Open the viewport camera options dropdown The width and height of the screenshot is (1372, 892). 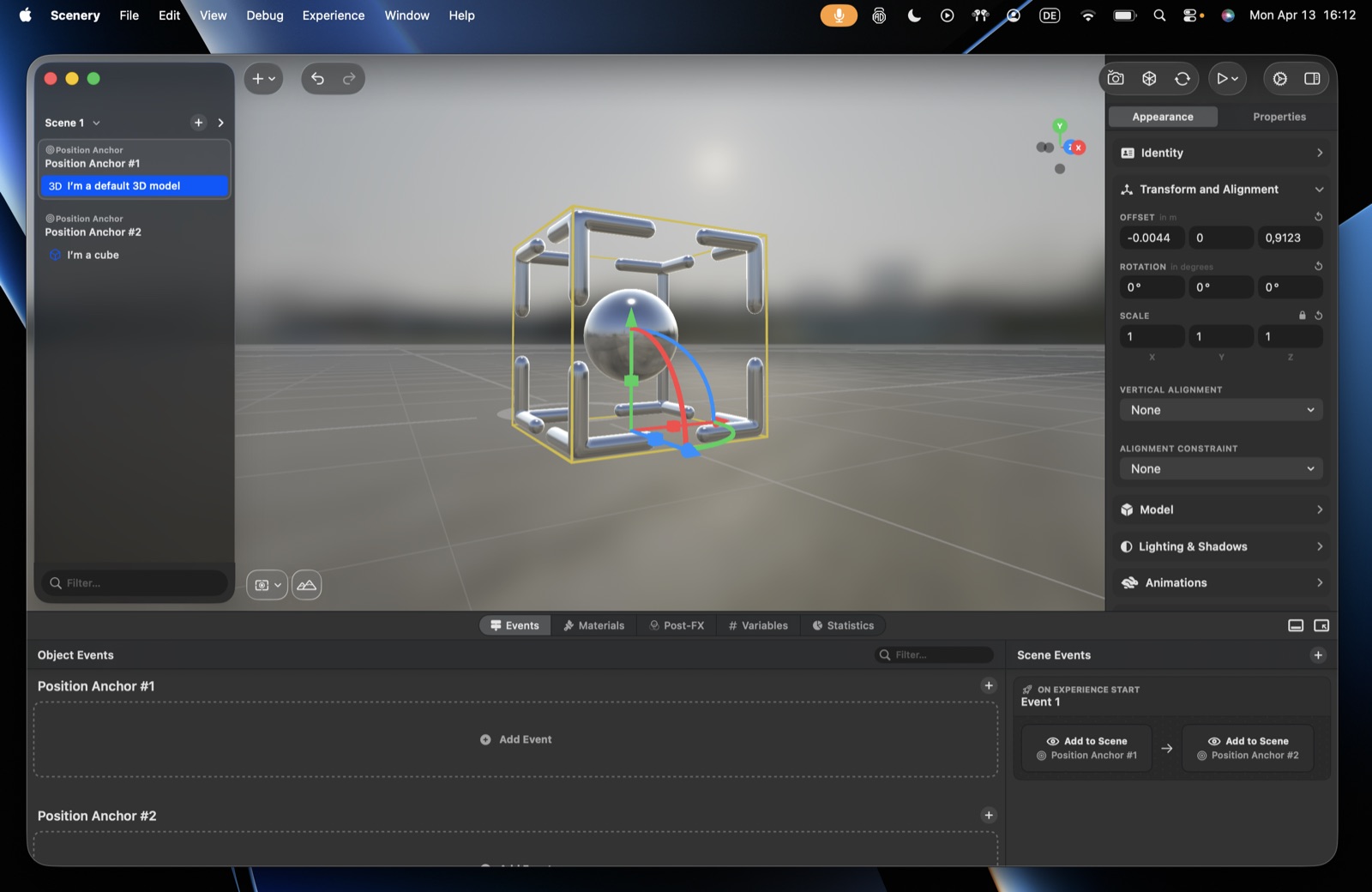(267, 585)
